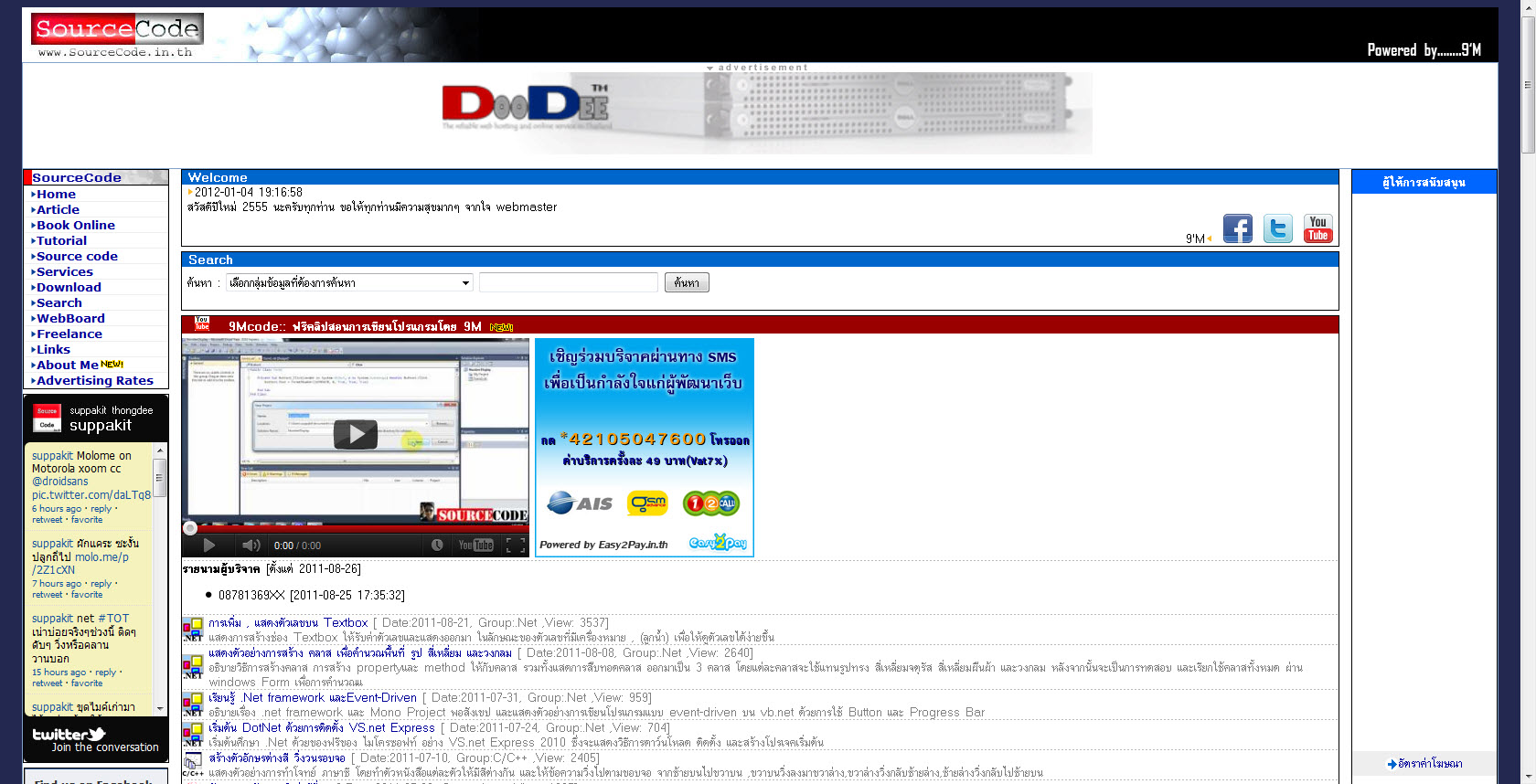This screenshot has width=1536, height=784.
Task: Open the Twitter icon link
Action: [1278, 228]
